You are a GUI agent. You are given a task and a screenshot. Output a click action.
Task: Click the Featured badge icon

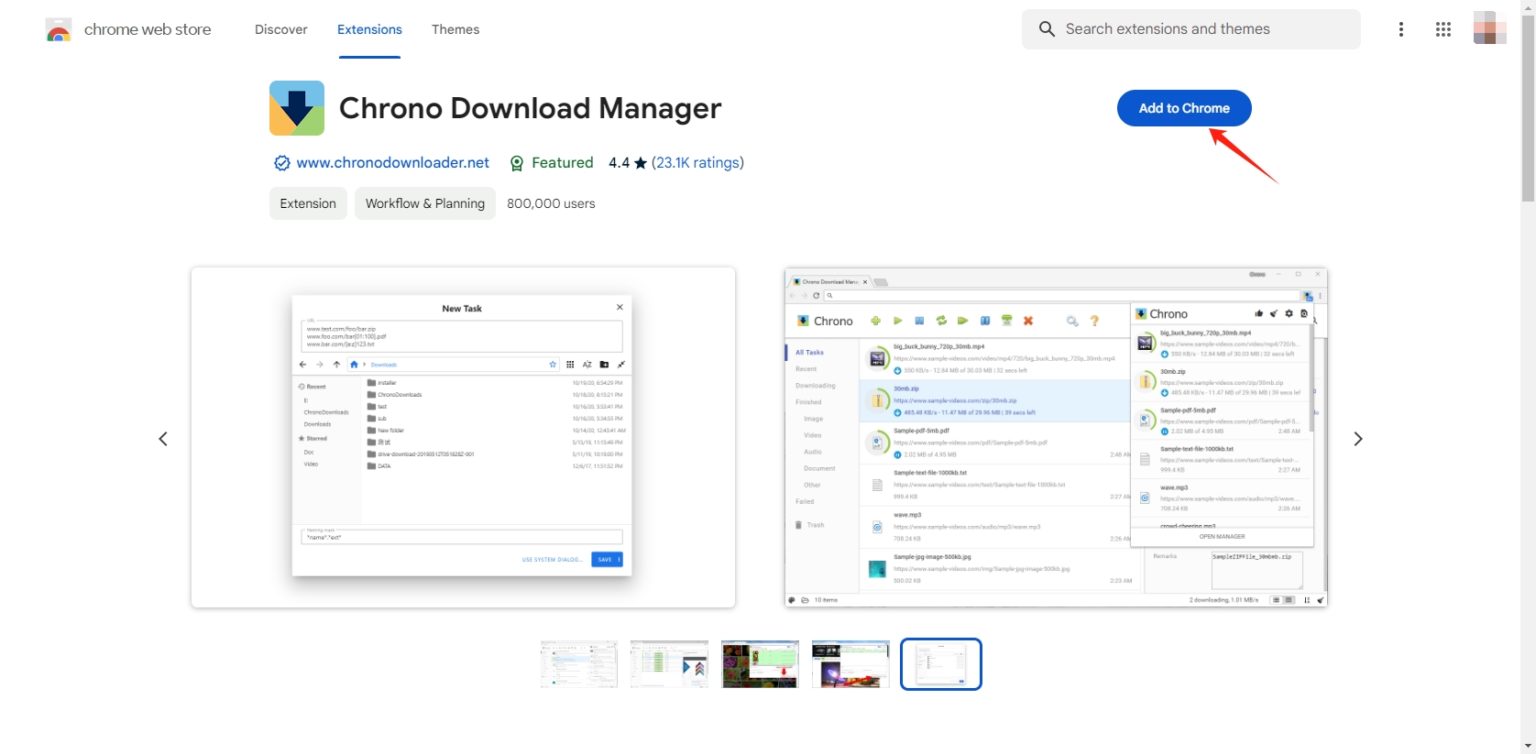pyautogui.click(x=517, y=162)
